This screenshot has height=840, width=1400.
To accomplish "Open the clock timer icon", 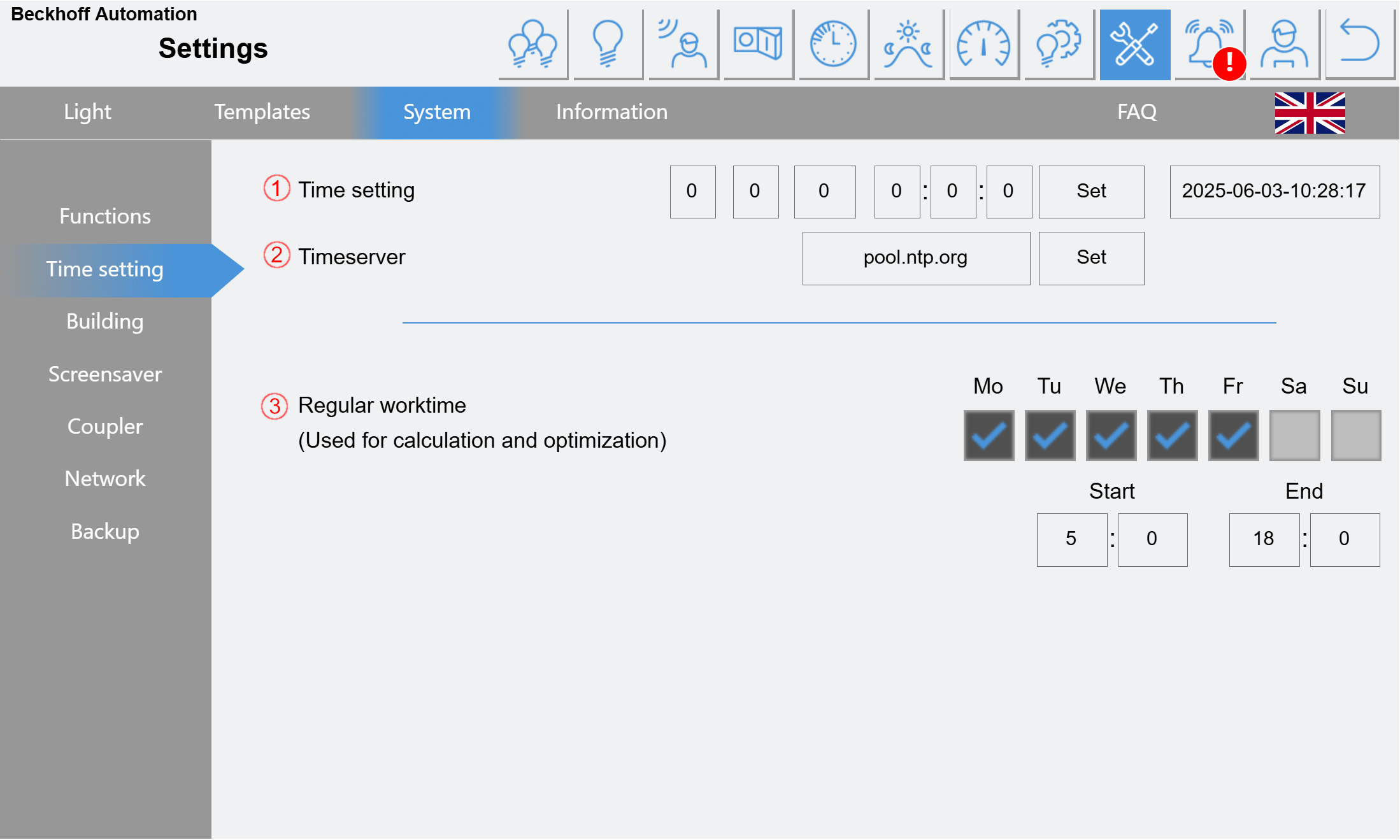I will coord(834,45).
